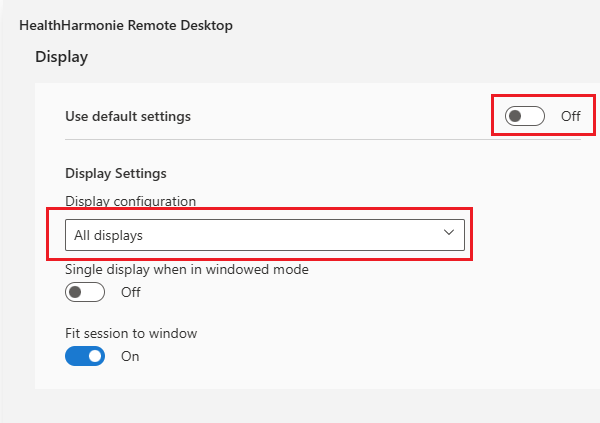Click the blue knob of Fit session switch

pyautogui.click(x=95, y=356)
